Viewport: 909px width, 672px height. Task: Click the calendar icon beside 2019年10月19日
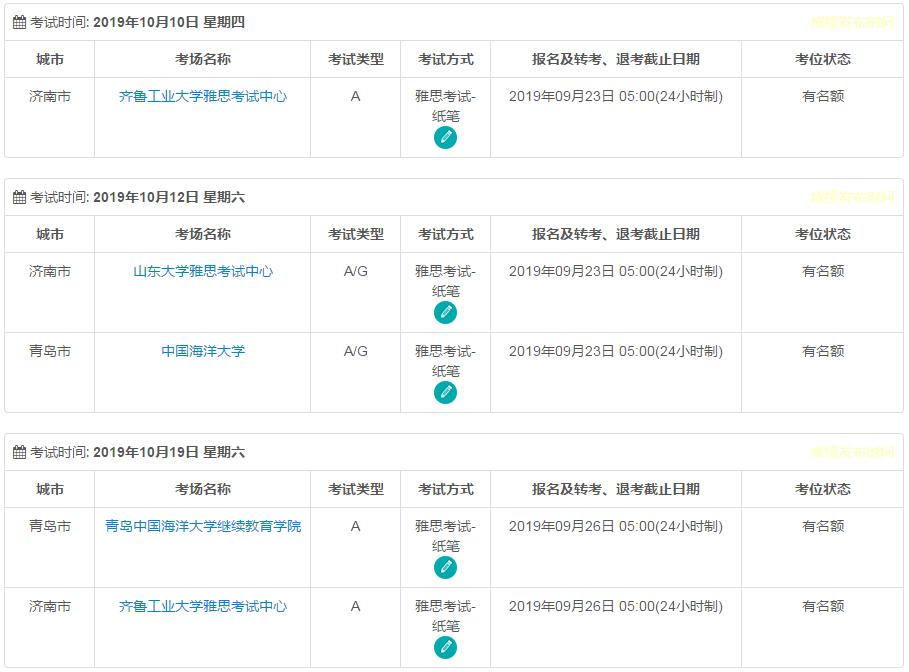(x=19, y=452)
